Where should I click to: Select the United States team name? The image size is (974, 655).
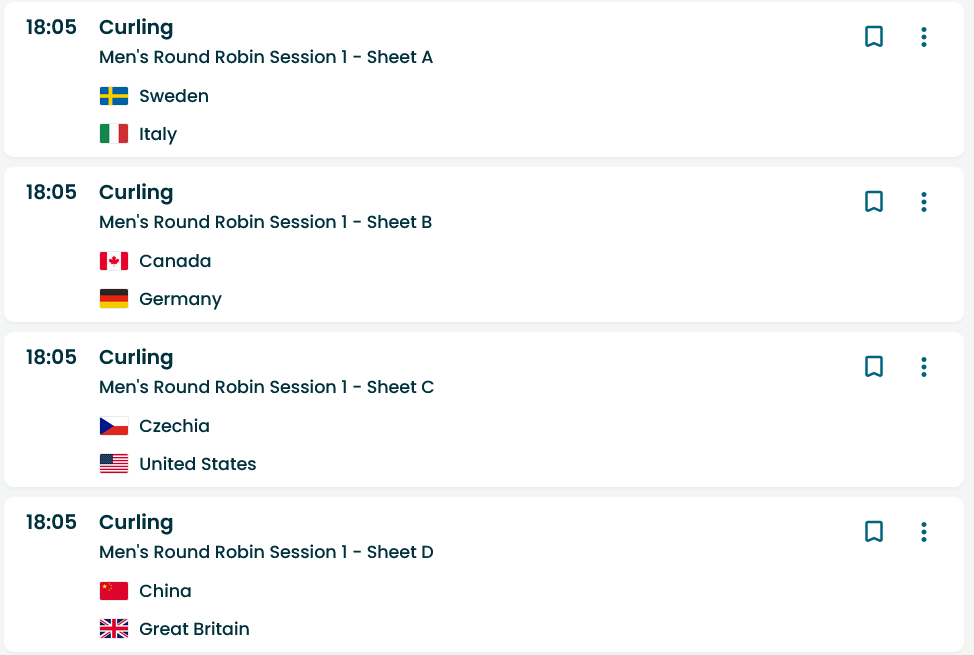tap(198, 464)
